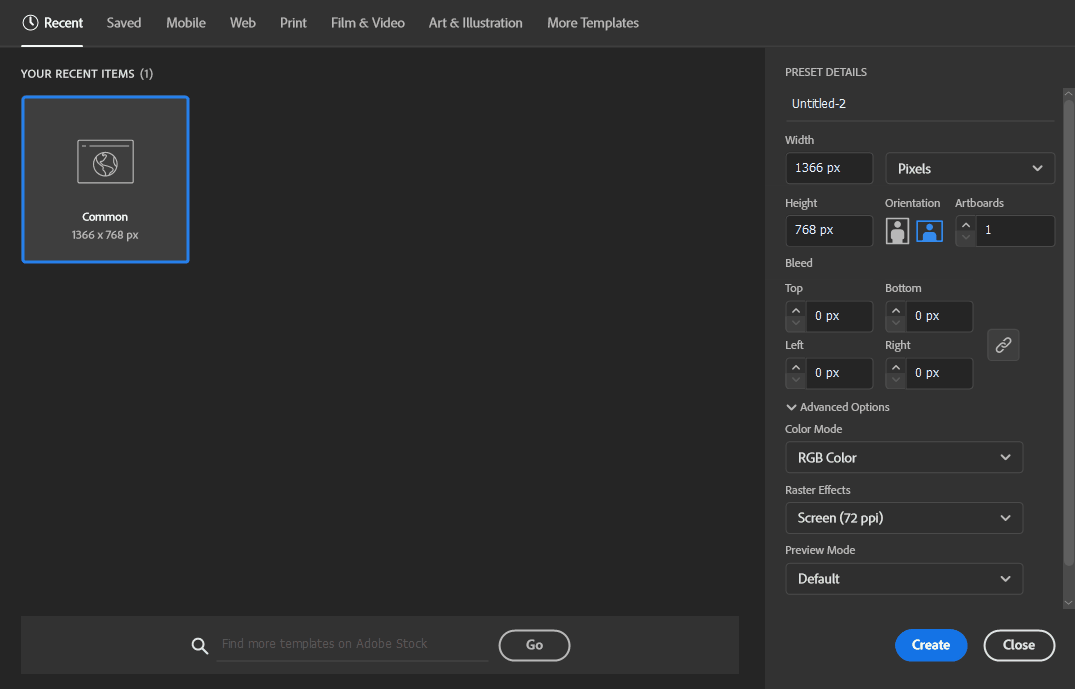Open the Pixels units dropdown
The width and height of the screenshot is (1075, 689).
coord(969,169)
